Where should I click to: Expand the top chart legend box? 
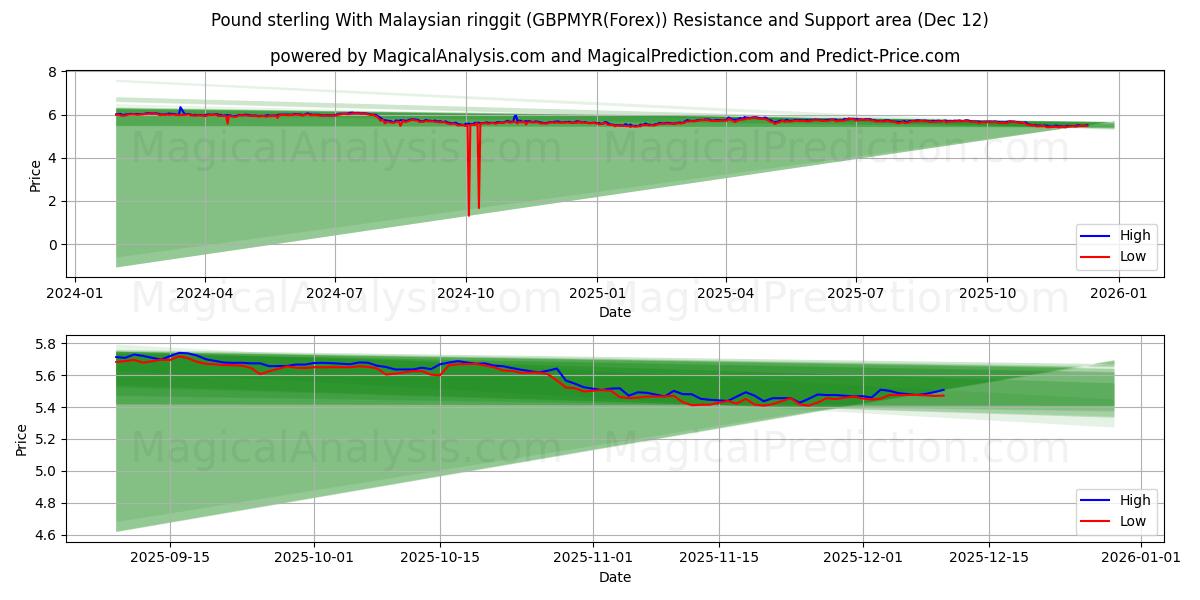1115,245
